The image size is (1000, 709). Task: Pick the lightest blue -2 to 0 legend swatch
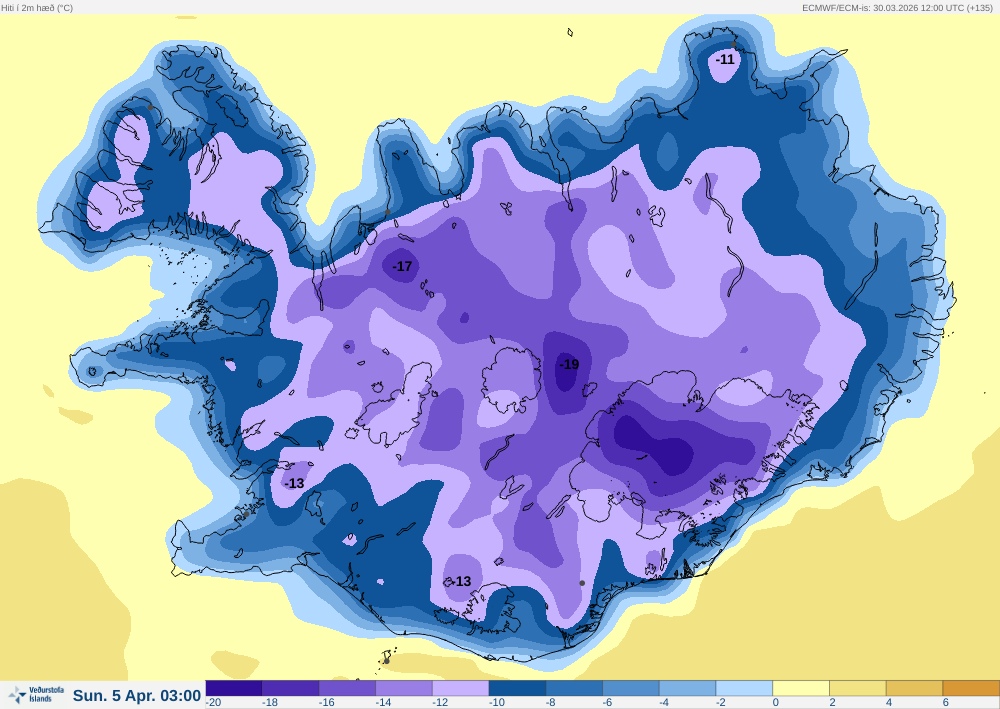[x=744, y=689]
